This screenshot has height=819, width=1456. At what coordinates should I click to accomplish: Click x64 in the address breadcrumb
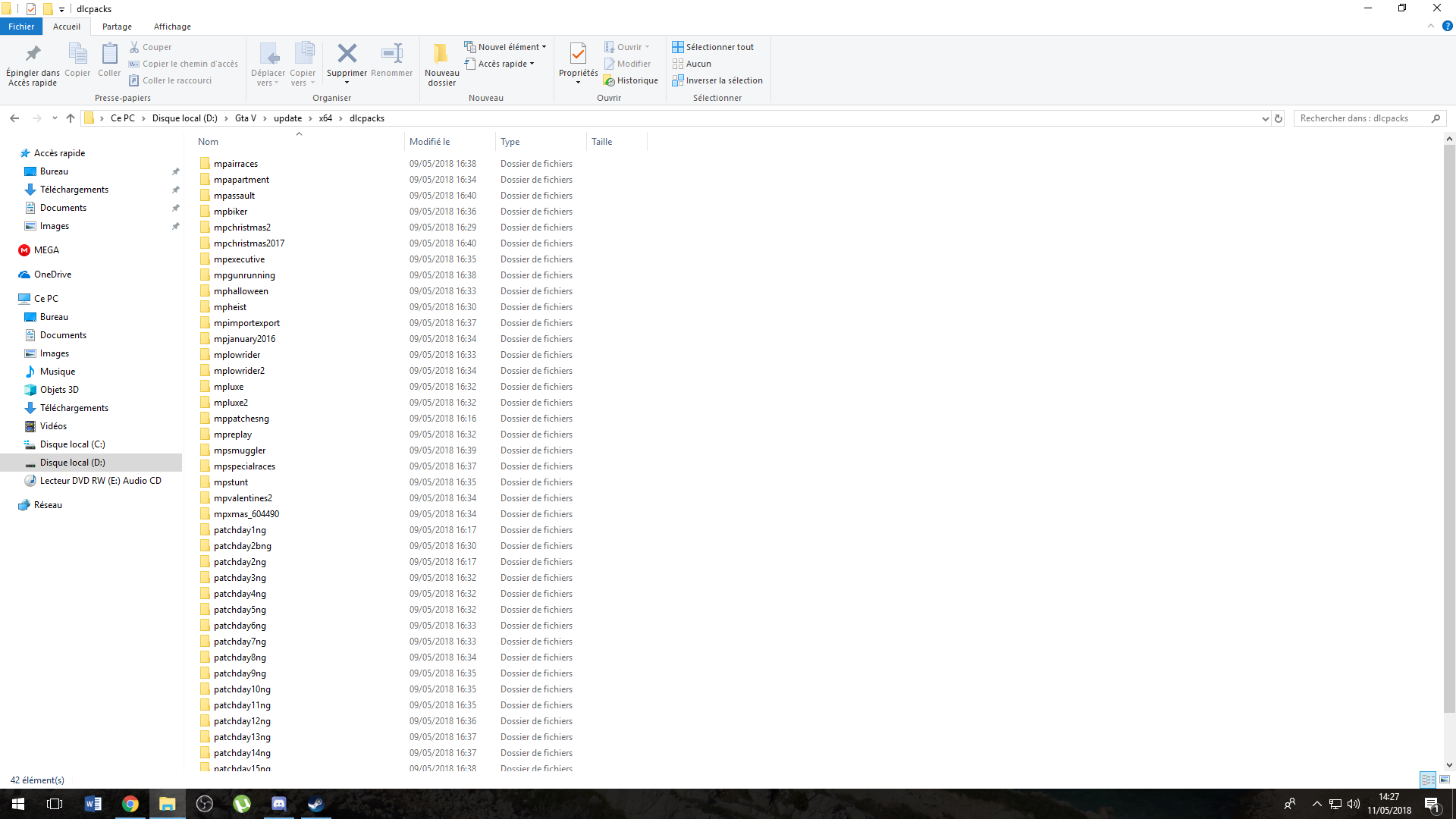tap(325, 118)
